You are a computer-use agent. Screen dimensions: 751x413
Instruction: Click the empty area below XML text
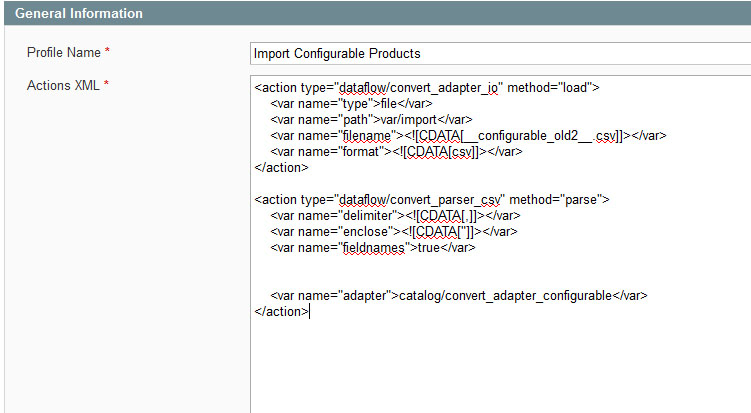click(501, 367)
